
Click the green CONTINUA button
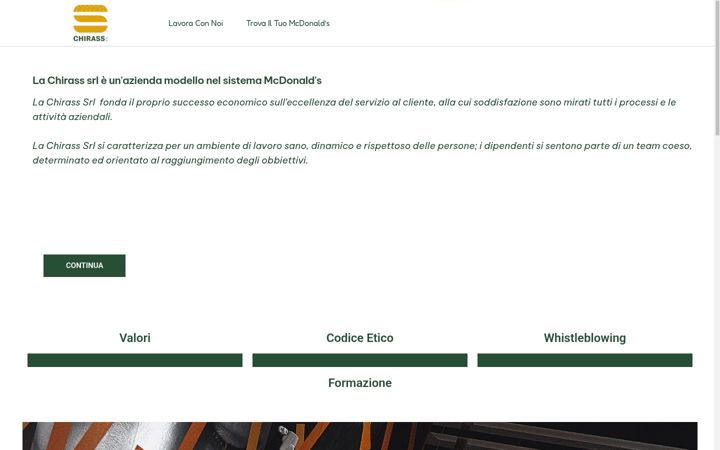click(84, 265)
